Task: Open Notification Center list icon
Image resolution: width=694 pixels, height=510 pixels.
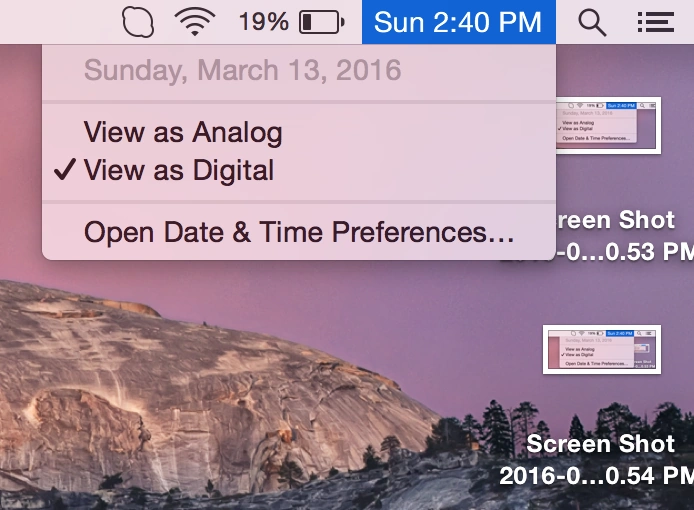Action: (x=653, y=22)
